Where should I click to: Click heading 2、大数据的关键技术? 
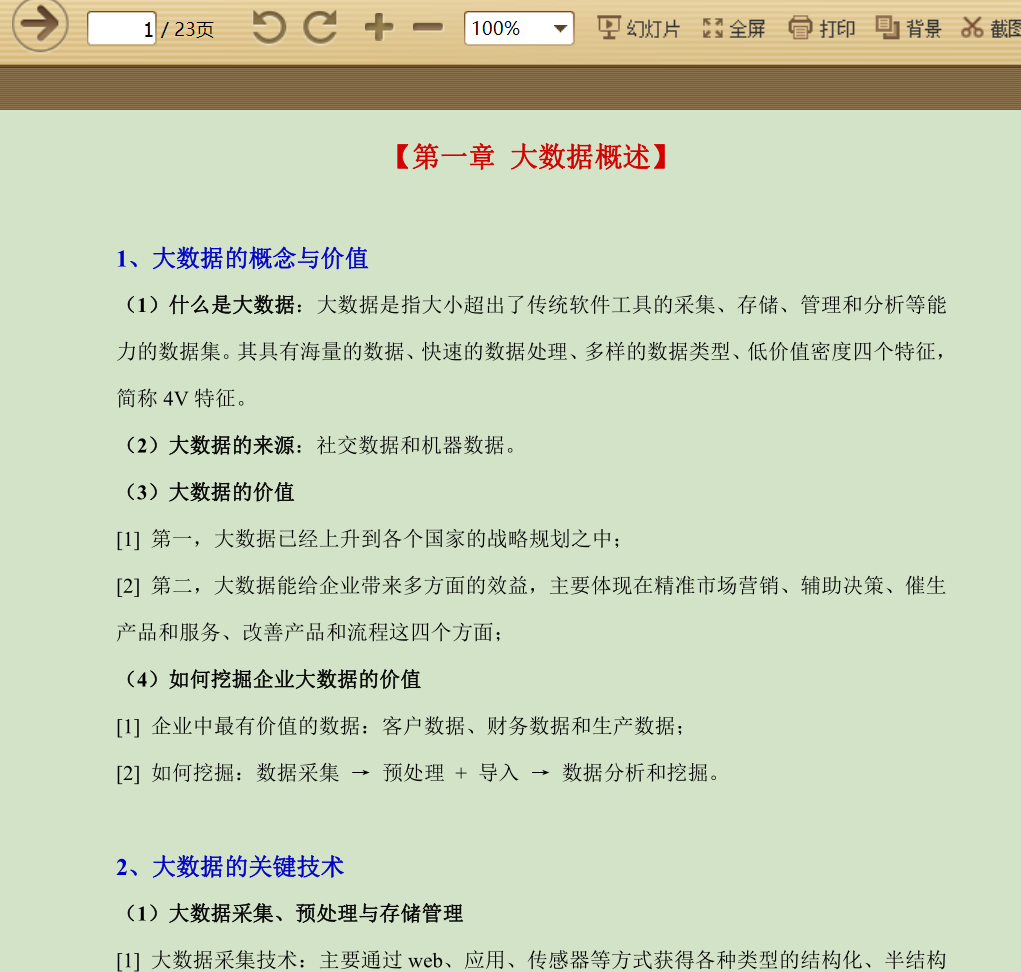coord(230,867)
